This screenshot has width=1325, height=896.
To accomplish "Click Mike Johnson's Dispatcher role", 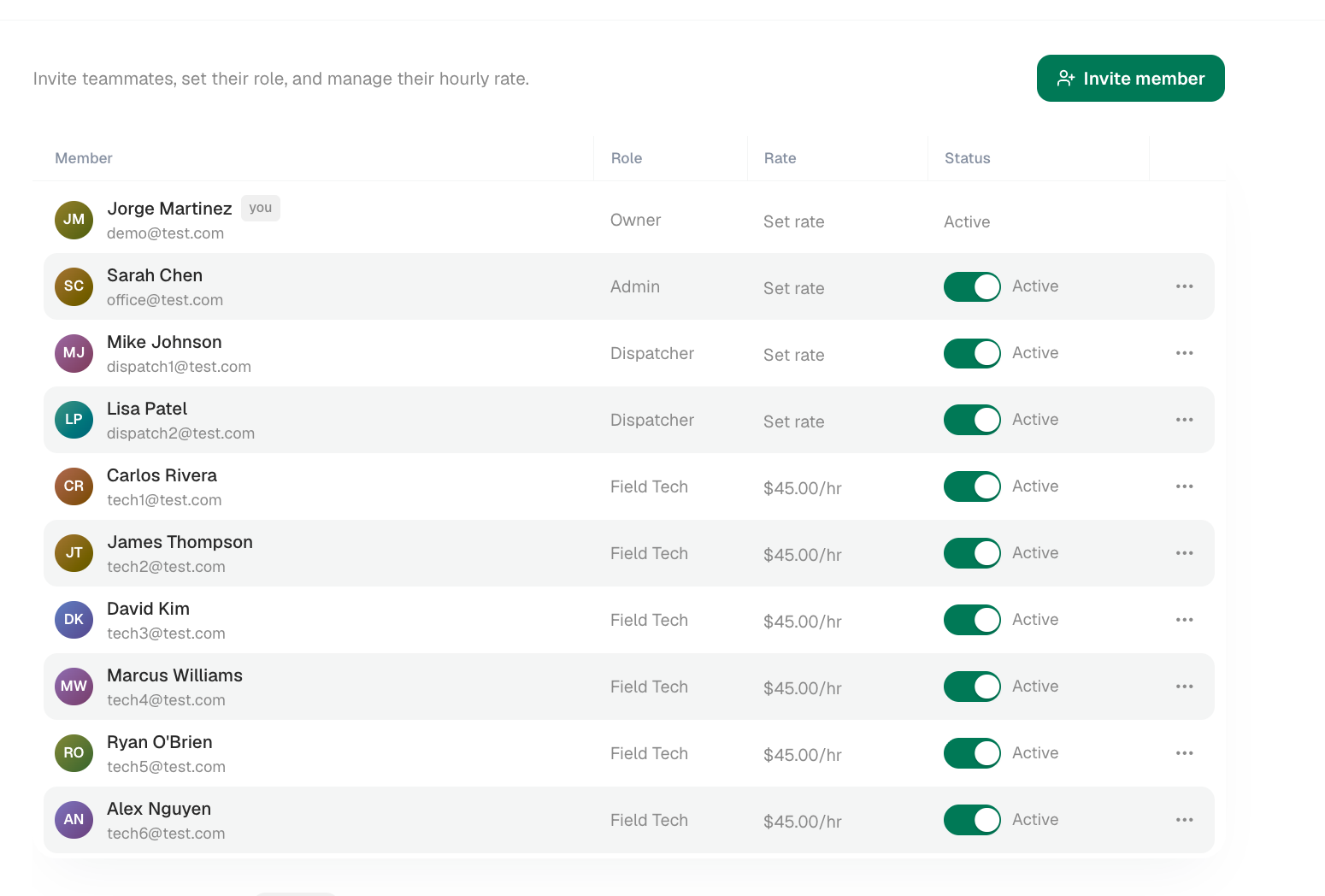I will (652, 353).
